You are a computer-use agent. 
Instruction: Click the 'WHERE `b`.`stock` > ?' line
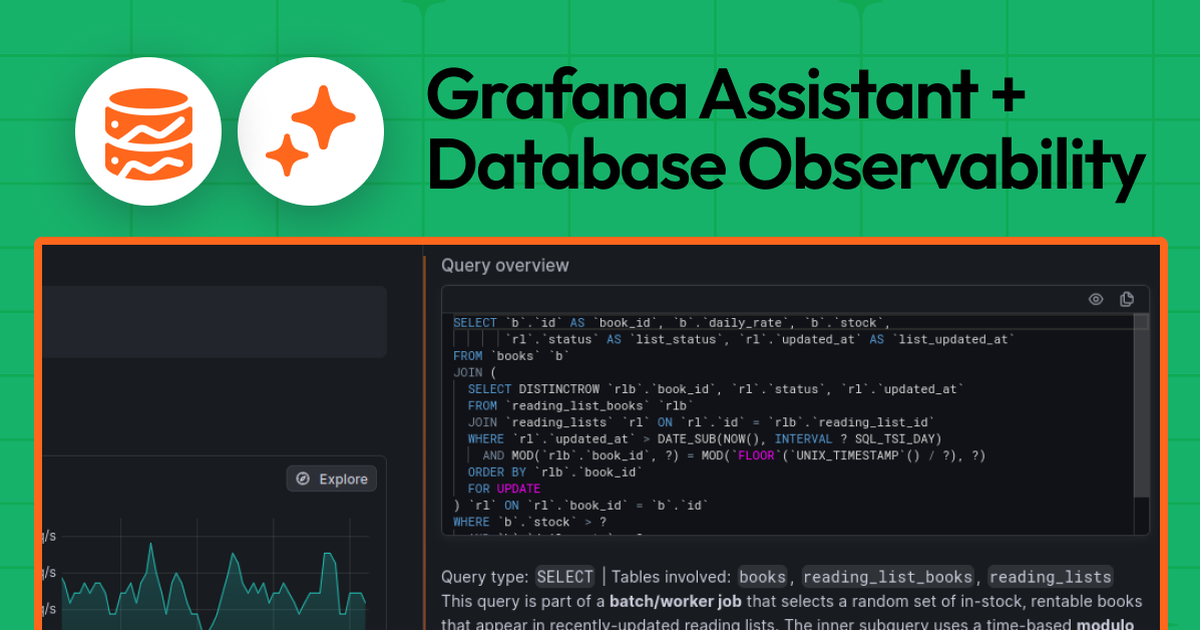(x=530, y=522)
